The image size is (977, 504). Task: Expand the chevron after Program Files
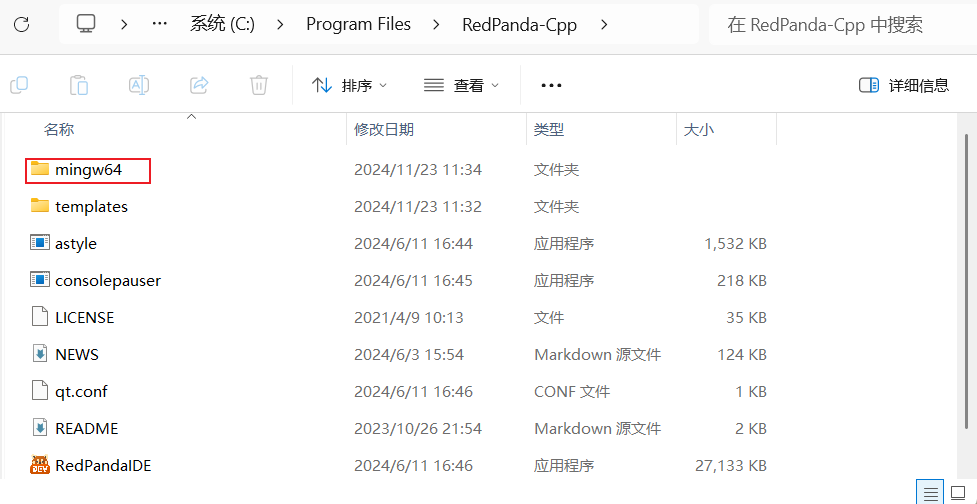[436, 24]
